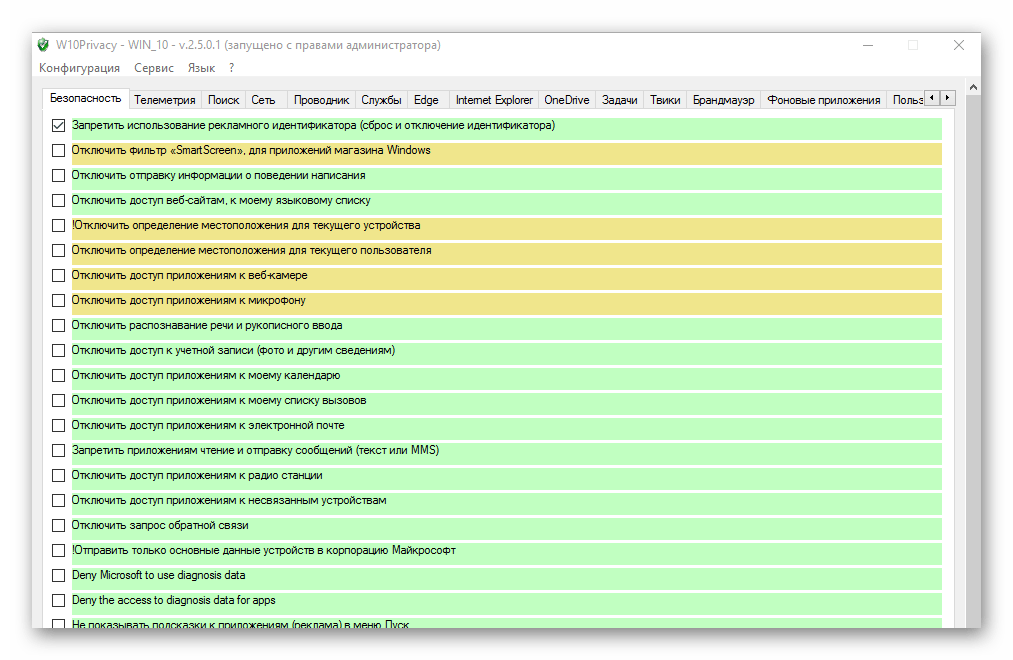Open the '?' help menu
The image size is (1013, 660).
coord(231,68)
